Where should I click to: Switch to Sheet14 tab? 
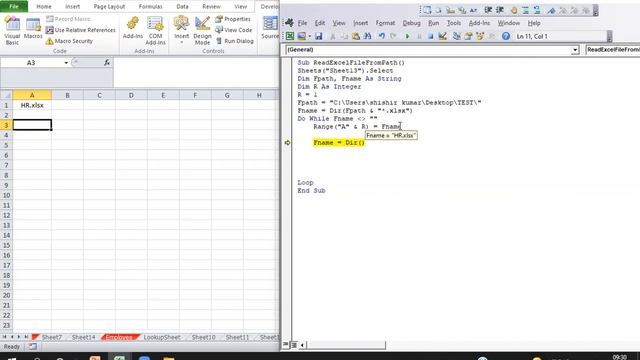(83, 337)
